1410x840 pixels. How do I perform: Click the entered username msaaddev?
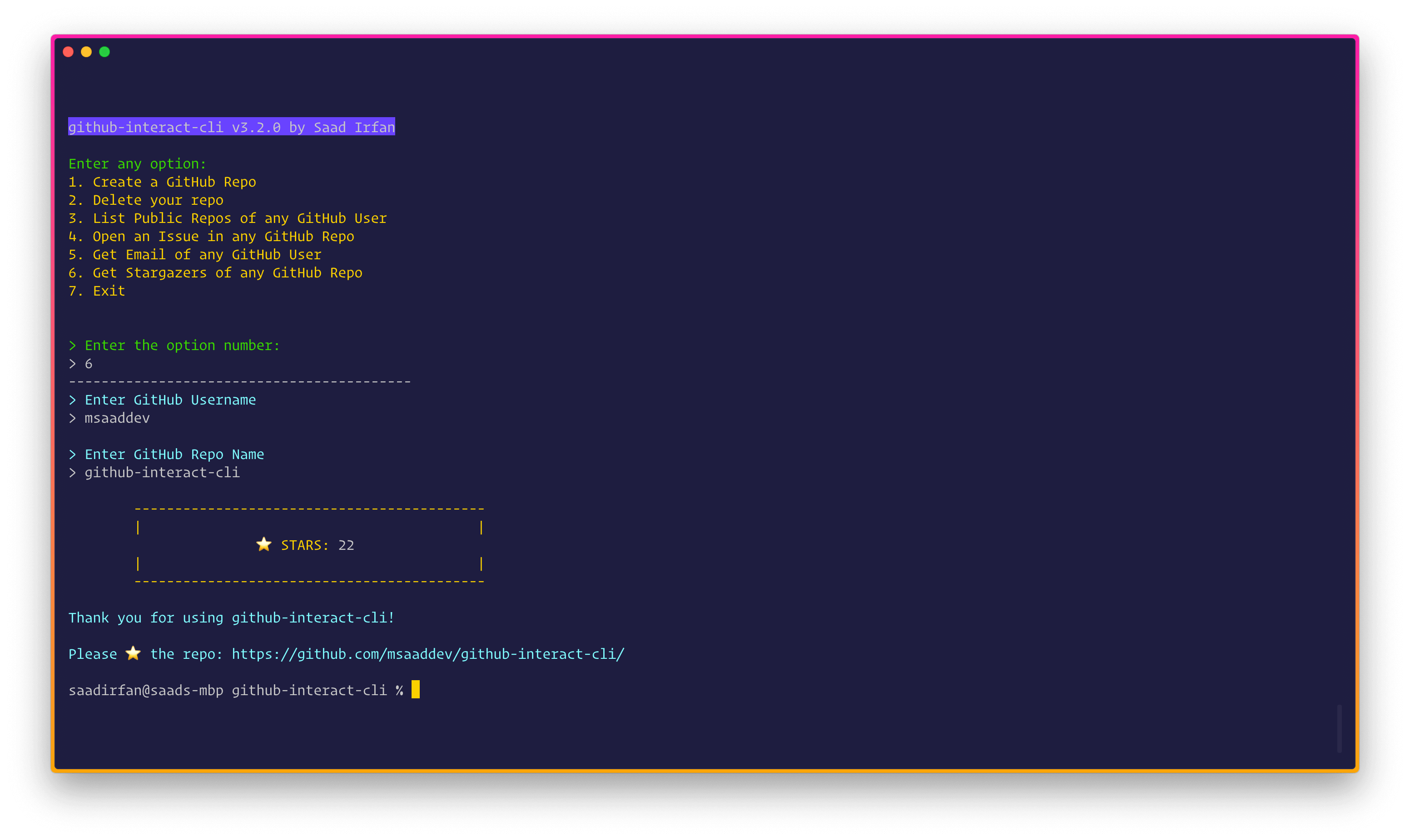point(117,418)
